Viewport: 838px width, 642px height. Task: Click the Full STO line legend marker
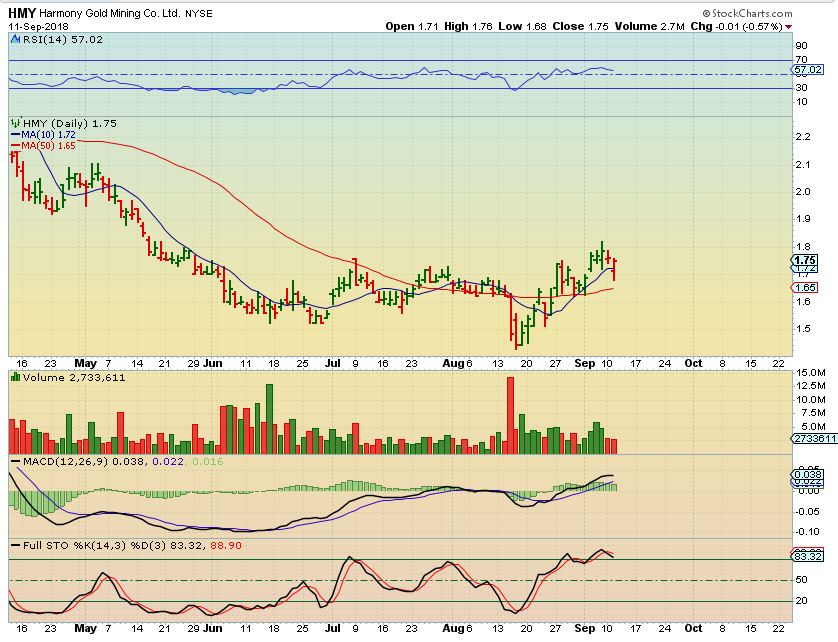point(14,544)
